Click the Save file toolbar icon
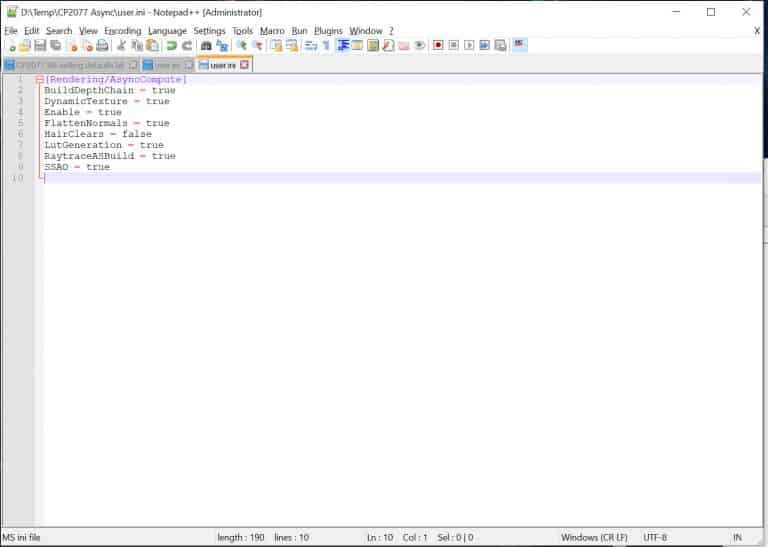This screenshot has width=768, height=547. [x=39, y=46]
